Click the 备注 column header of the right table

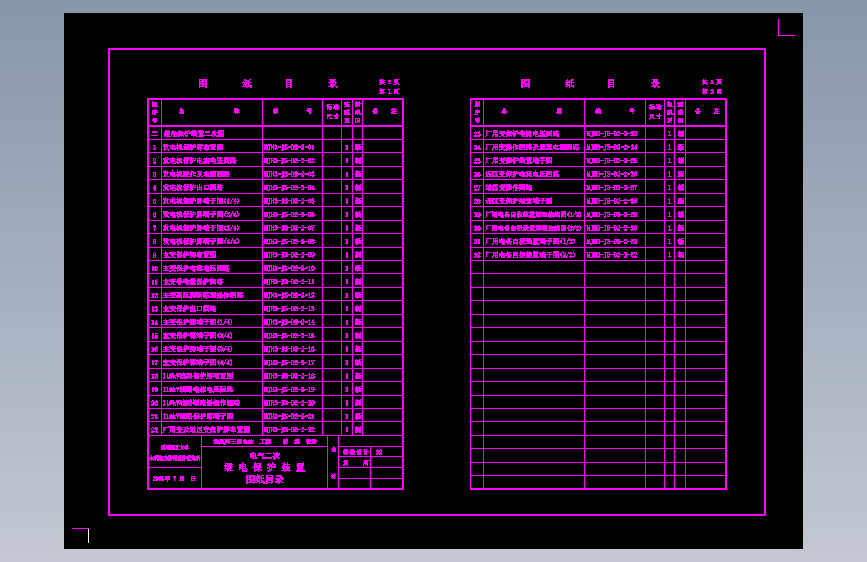(707, 111)
